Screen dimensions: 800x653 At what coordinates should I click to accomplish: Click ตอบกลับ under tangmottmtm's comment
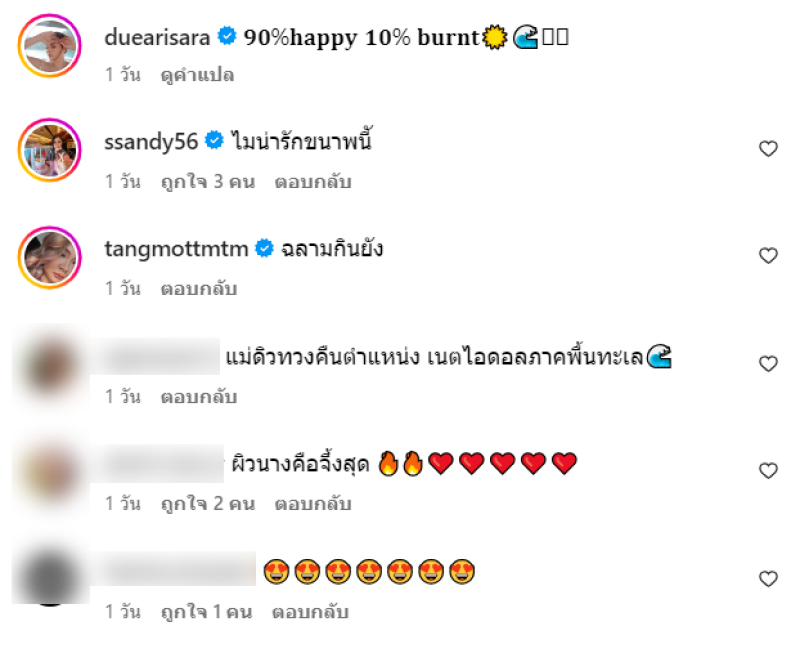(x=199, y=289)
